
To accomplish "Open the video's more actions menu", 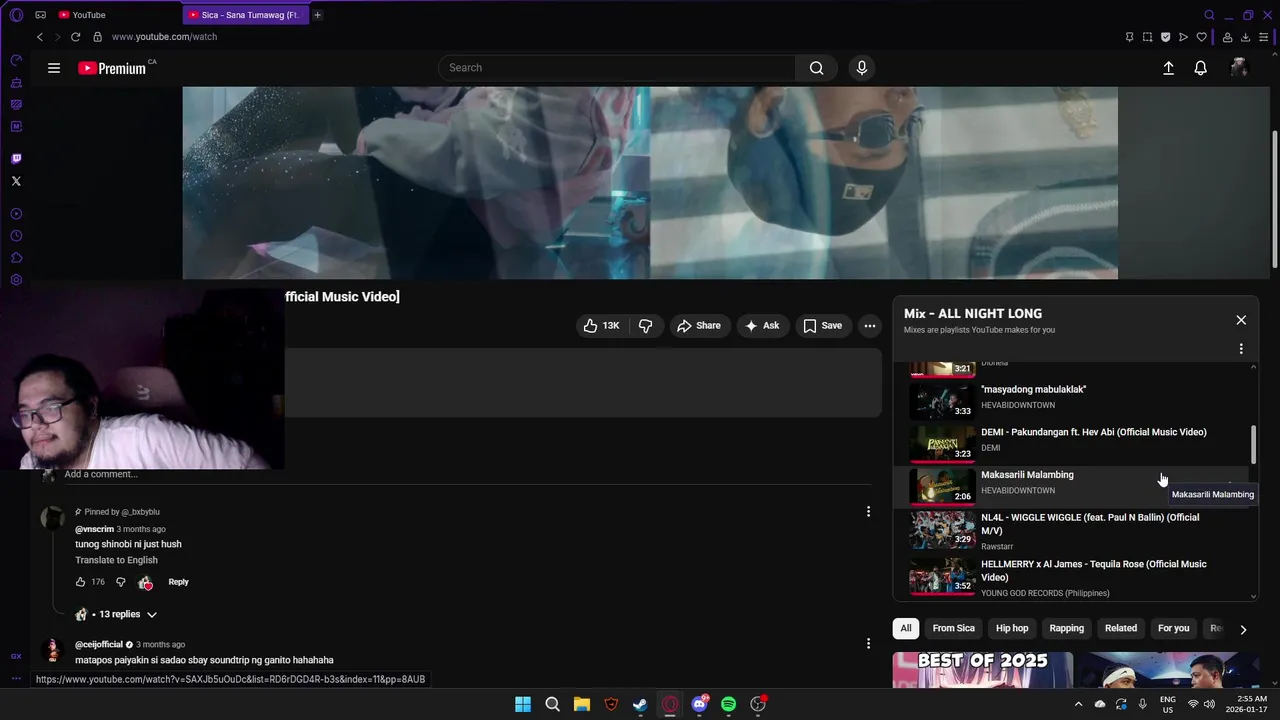I will pyautogui.click(x=870, y=326).
